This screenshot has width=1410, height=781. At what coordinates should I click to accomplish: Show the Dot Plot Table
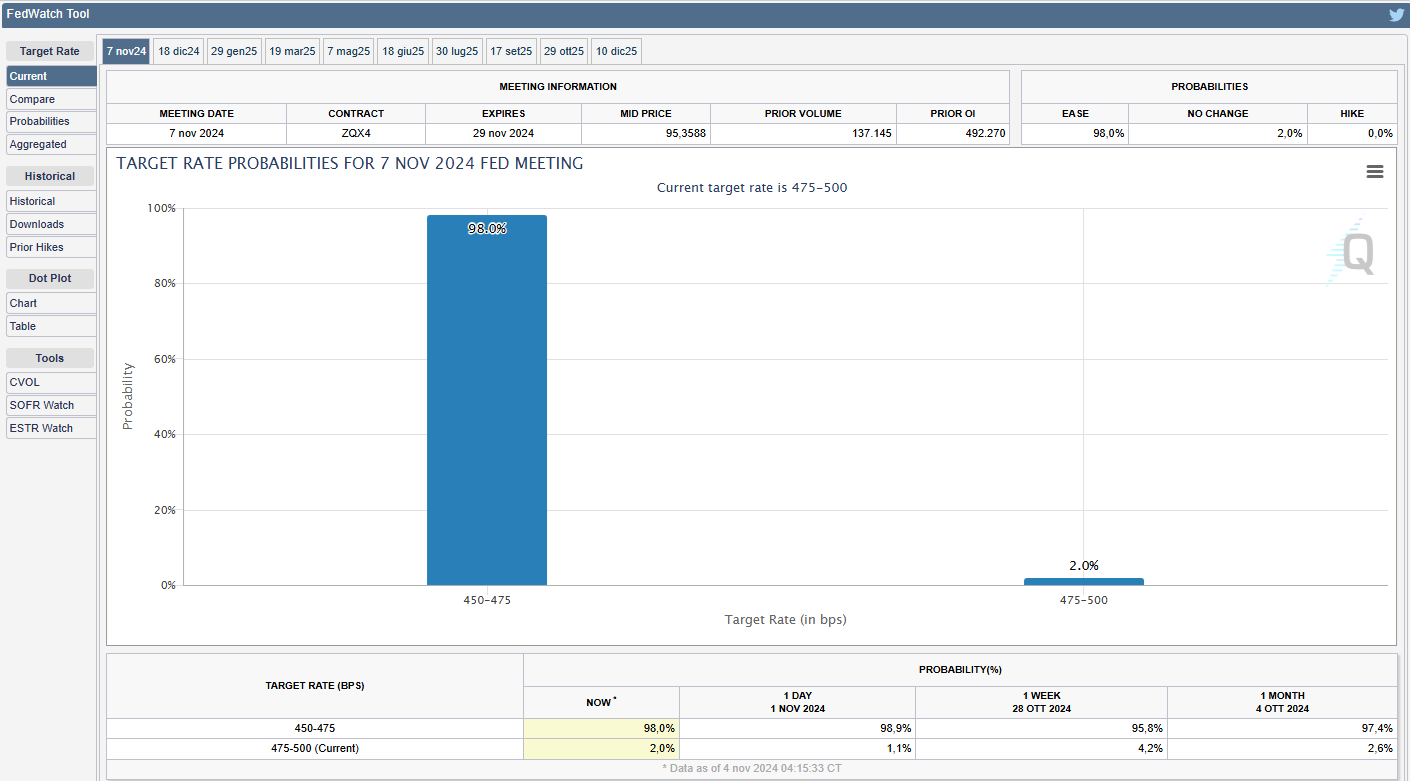pyautogui.click(x=51, y=326)
